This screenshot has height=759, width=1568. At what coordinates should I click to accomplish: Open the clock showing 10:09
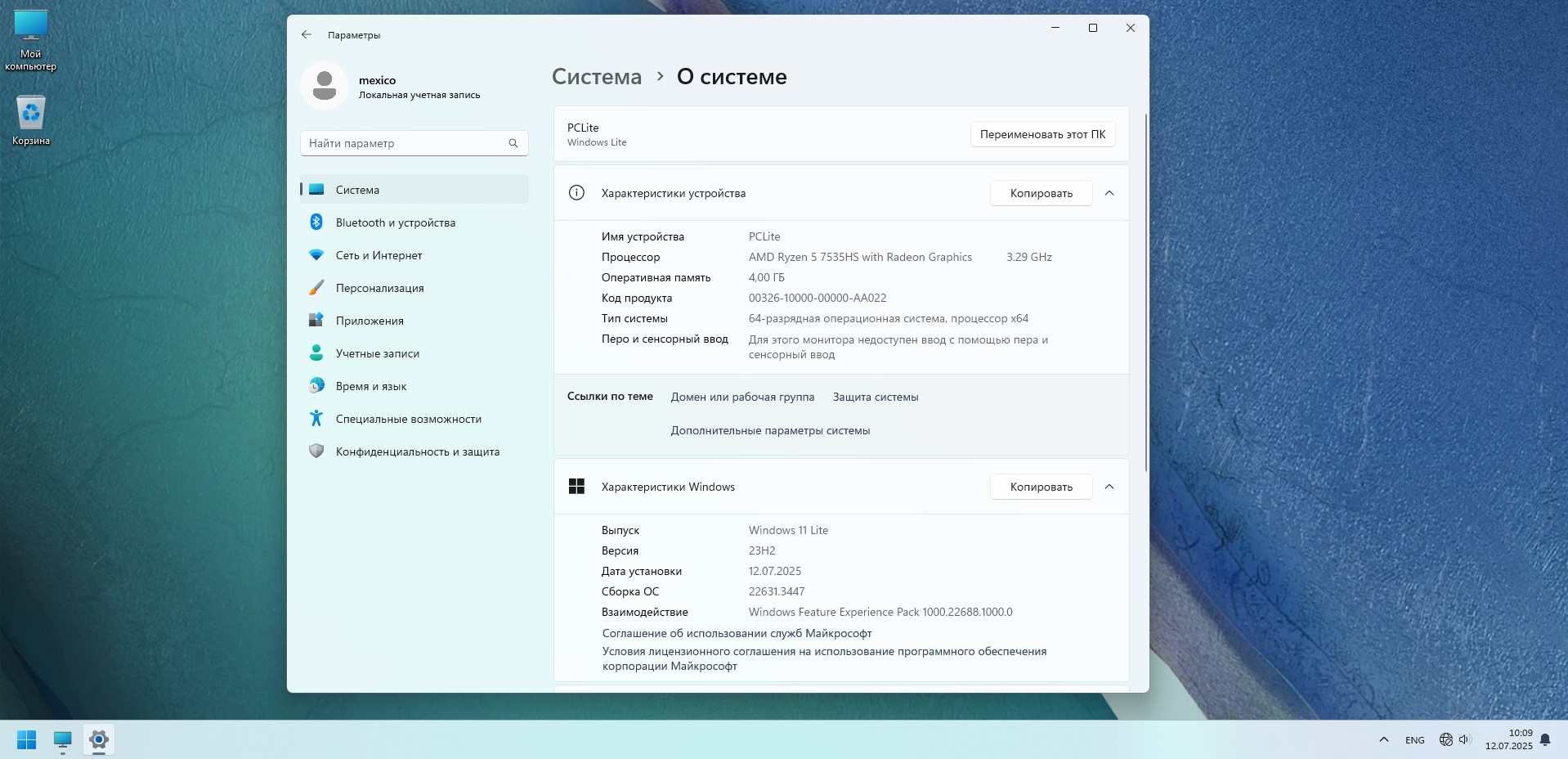[x=1508, y=739]
